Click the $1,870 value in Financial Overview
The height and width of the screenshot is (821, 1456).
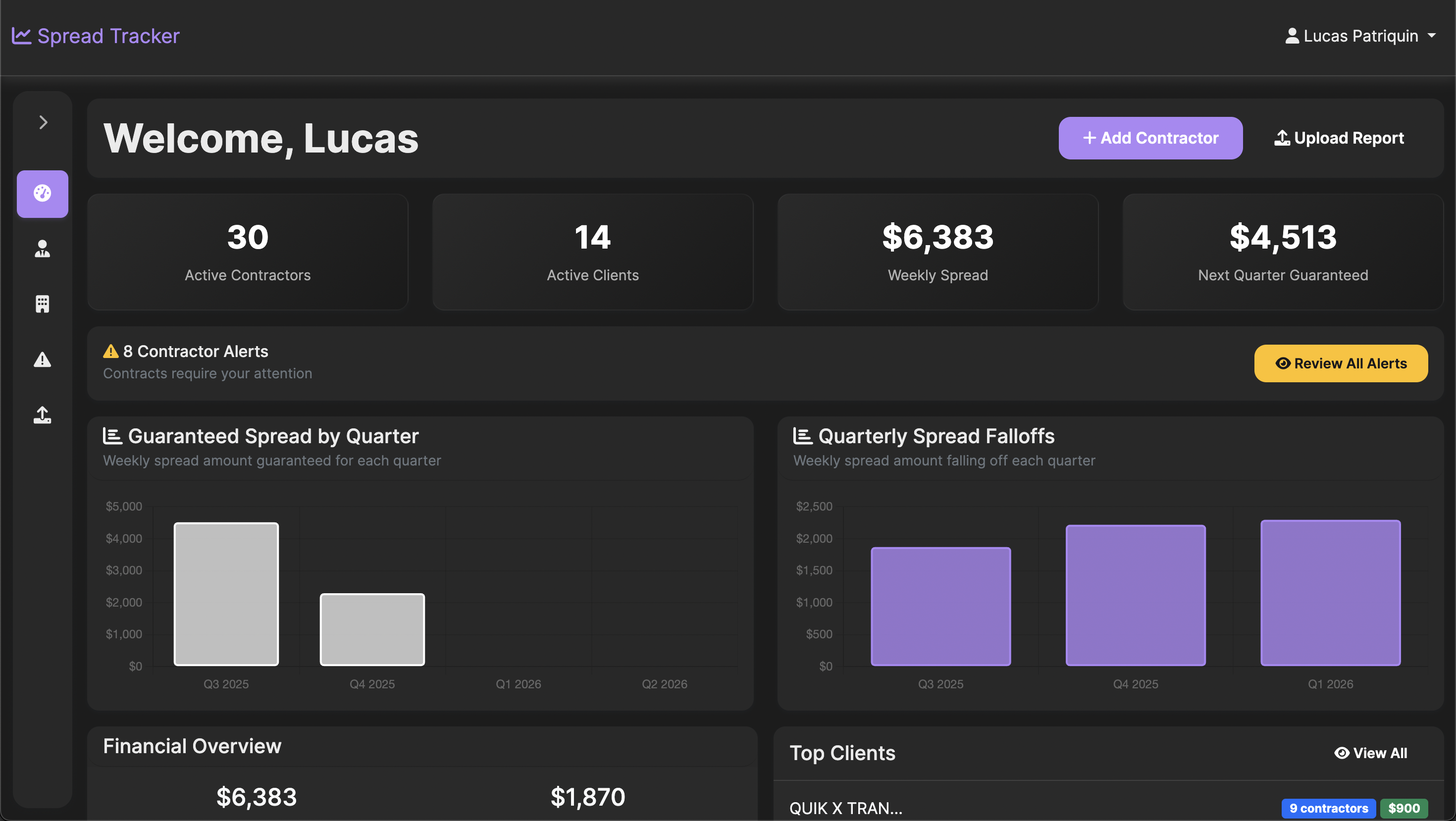coord(588,797)
